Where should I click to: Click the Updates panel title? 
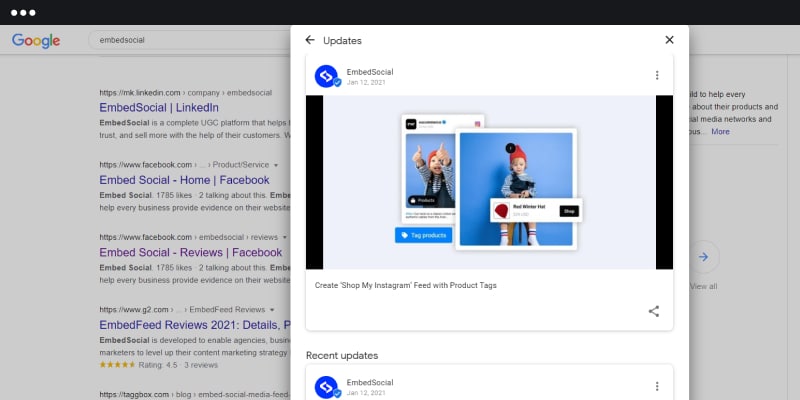coord(342,41)
